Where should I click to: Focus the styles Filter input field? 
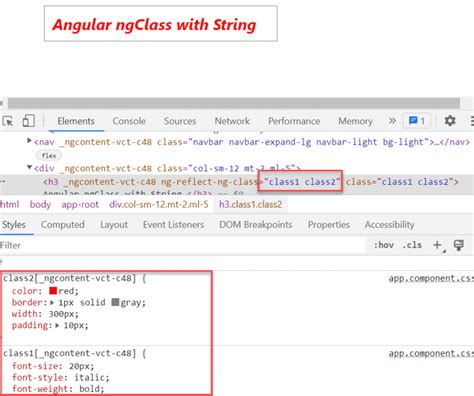click(x=182, y=246)
